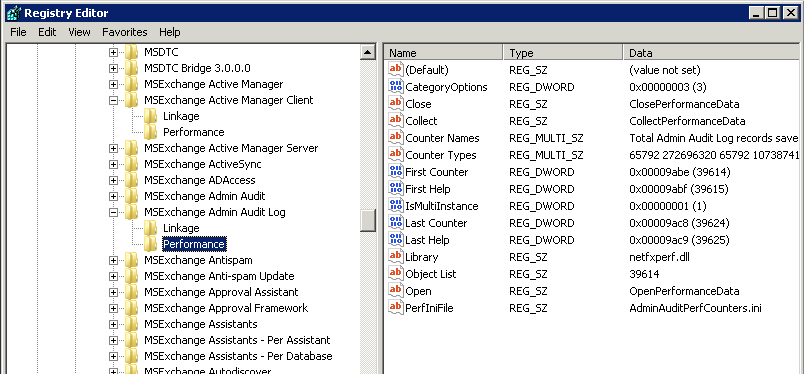Select Performance under MSExchange Active Manager Client
This screenshot has width=804, height=374.
(193, 132)
